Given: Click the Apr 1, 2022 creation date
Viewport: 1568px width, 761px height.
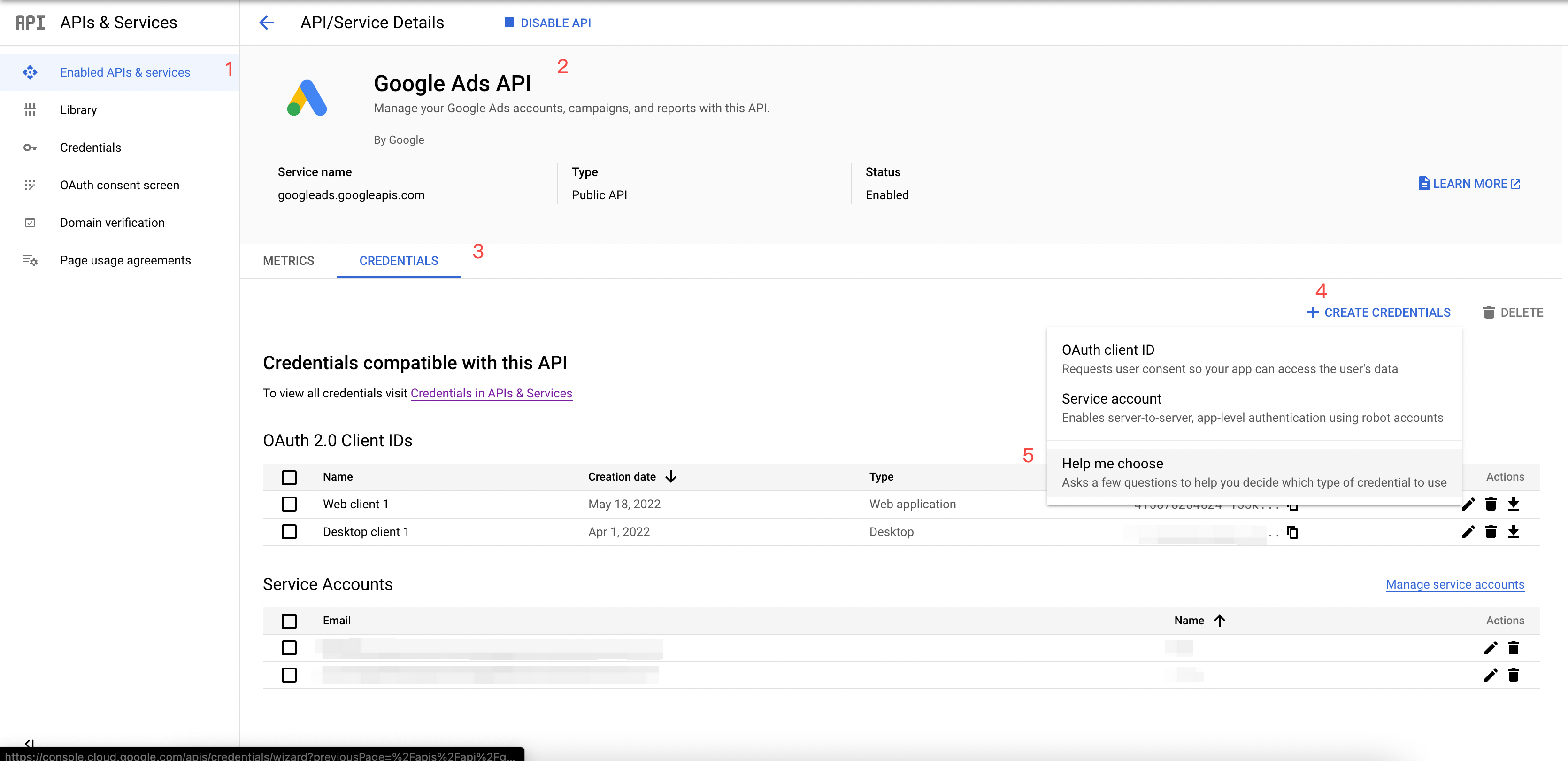Looking at the screenshot, I should tap(619, 532).
